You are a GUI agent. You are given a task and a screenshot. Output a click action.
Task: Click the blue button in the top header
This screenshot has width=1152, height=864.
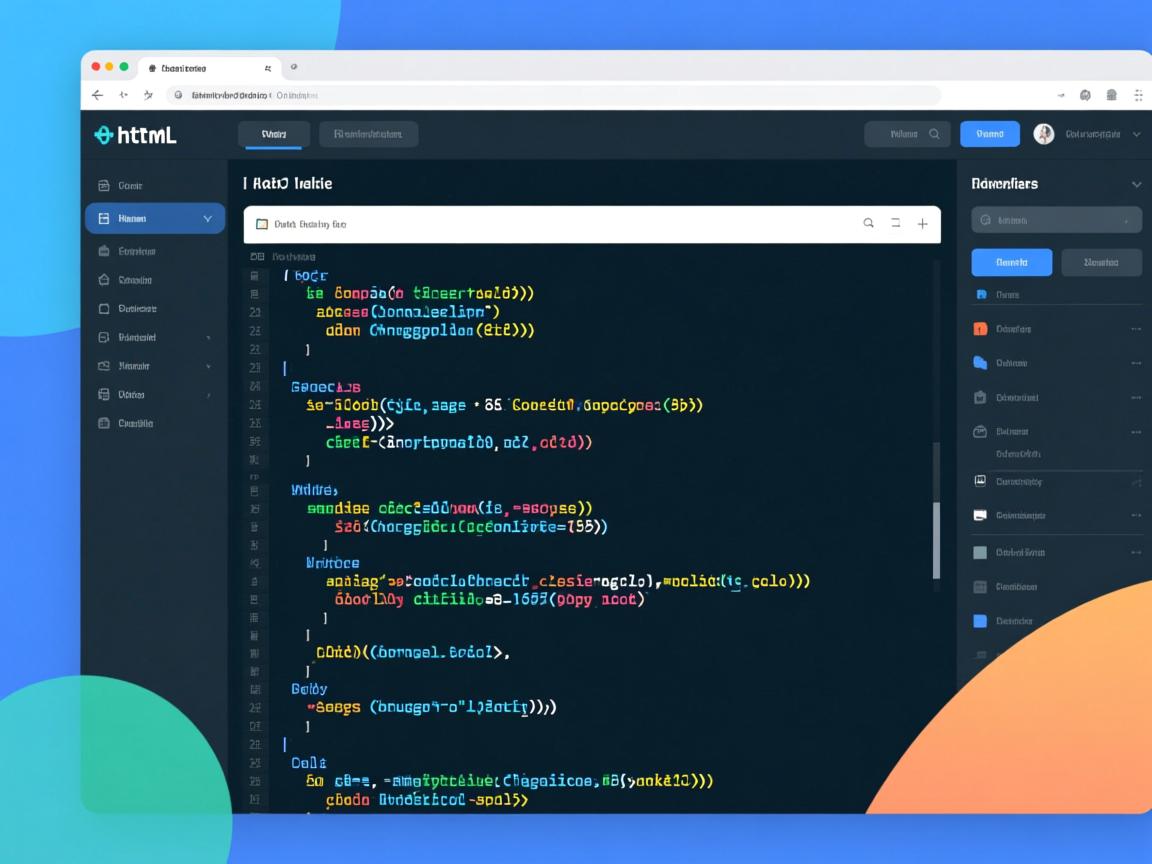point(989,134)
